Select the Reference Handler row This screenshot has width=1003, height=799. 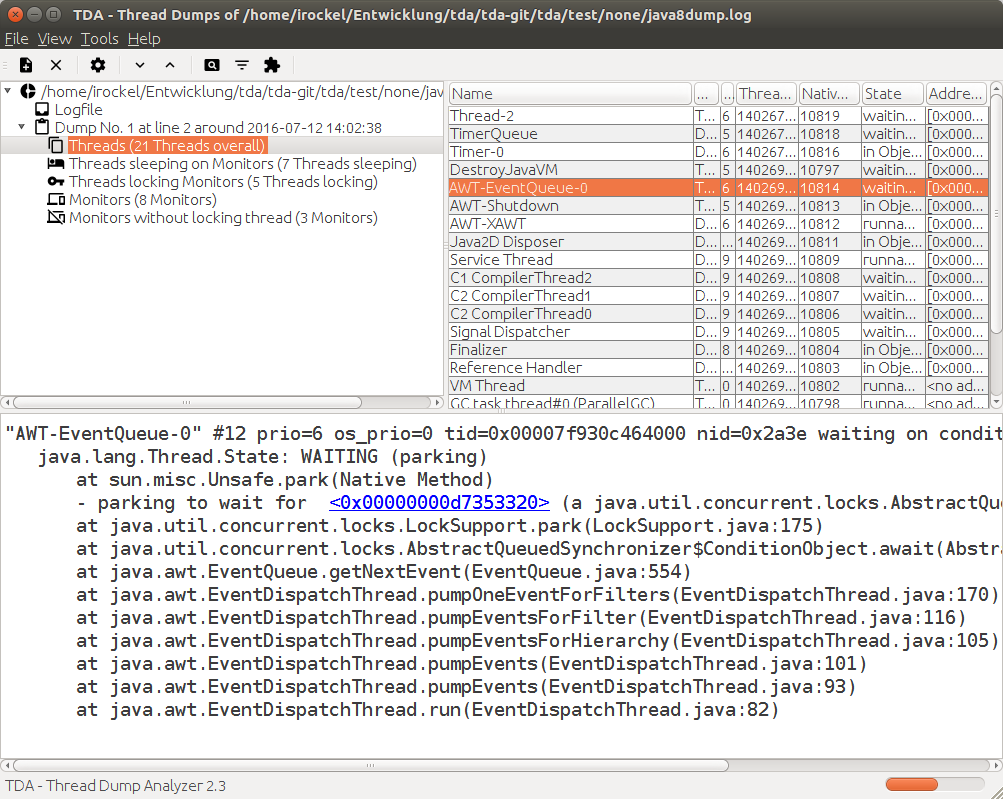[x=718, y=367]
